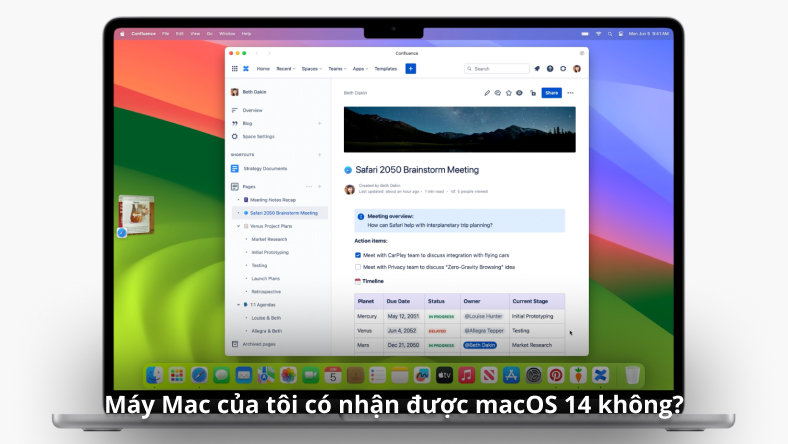
Task: Open the Teams dropdown
Action: point(337,69)
